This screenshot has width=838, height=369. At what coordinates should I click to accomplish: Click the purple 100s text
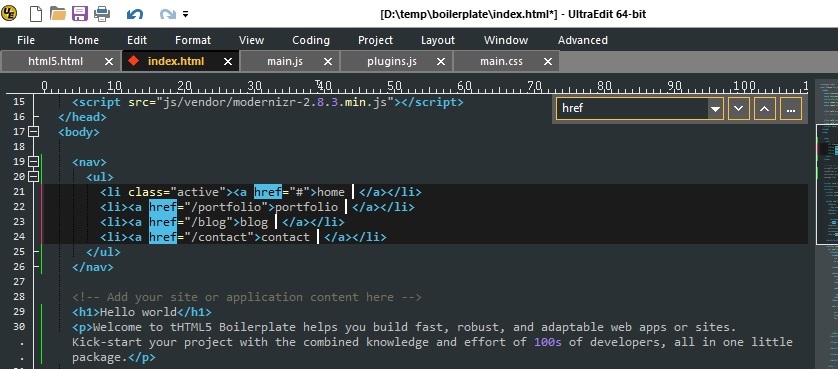pyautogui.click(x=547, y=342)
